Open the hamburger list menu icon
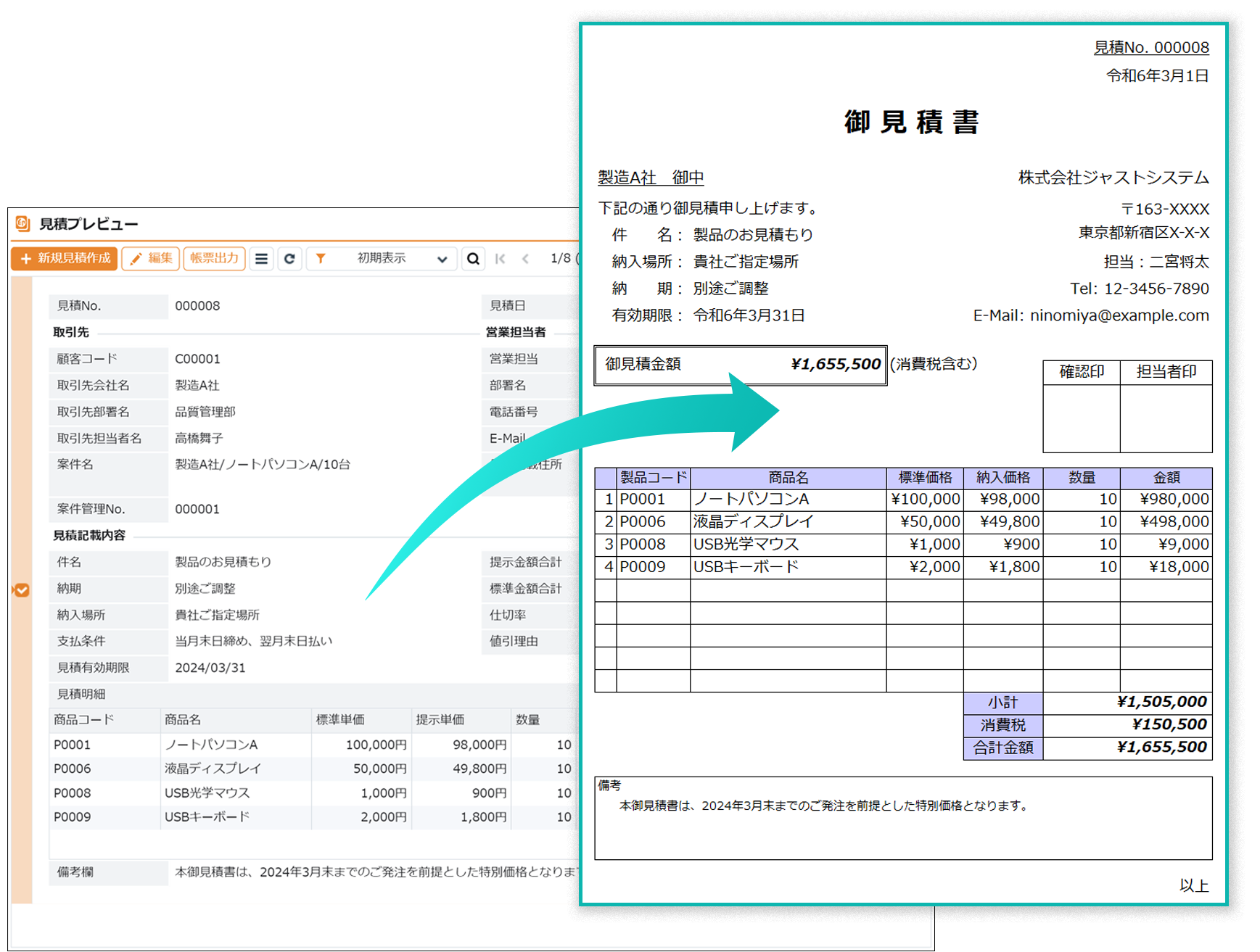 tap(262, 259)
